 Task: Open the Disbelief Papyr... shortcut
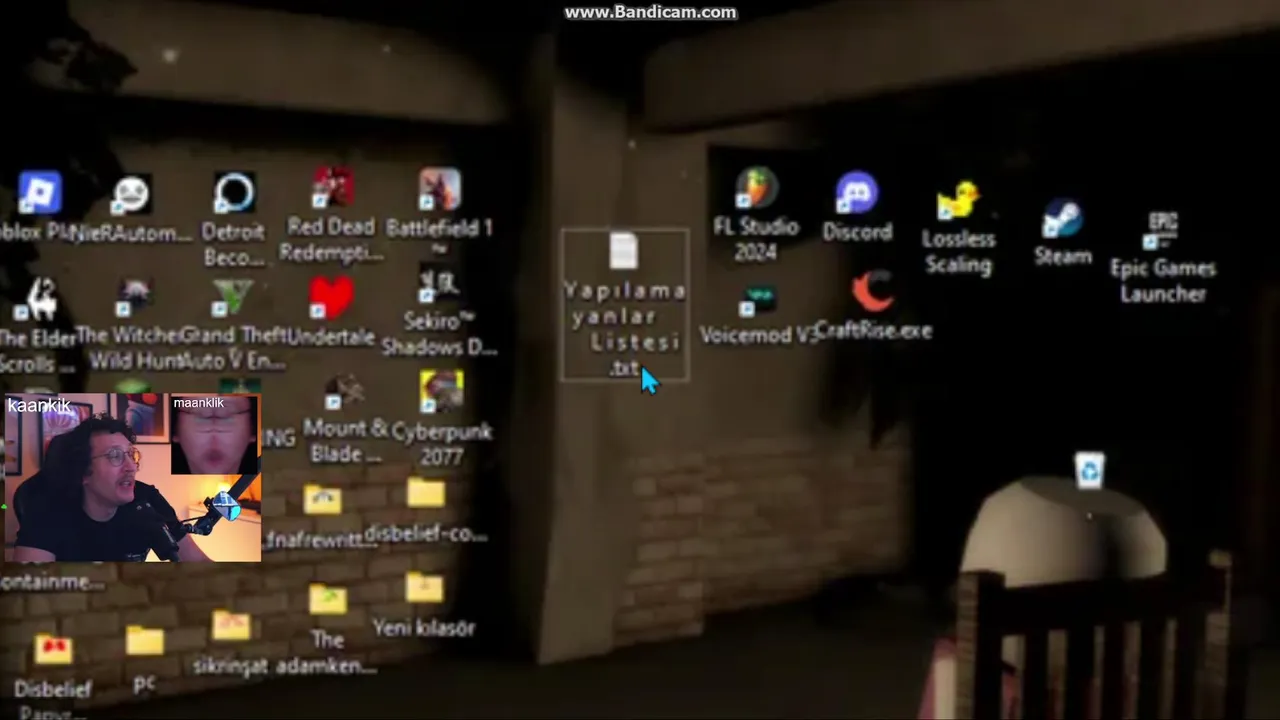(x=53, y=651)
